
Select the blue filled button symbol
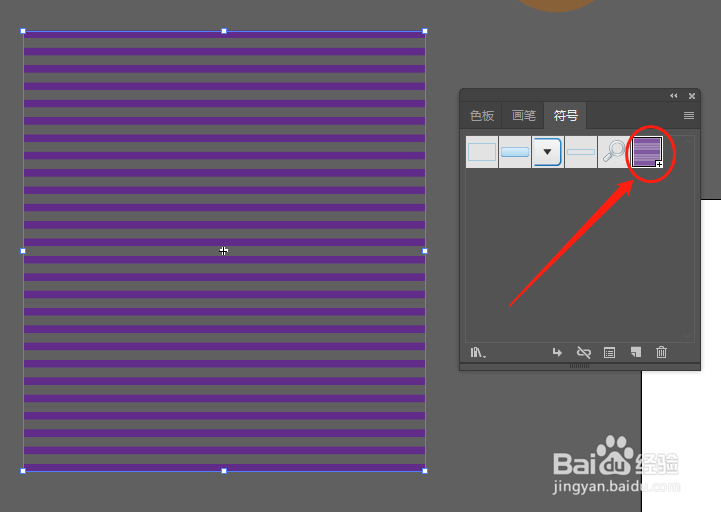click(515, 152)
